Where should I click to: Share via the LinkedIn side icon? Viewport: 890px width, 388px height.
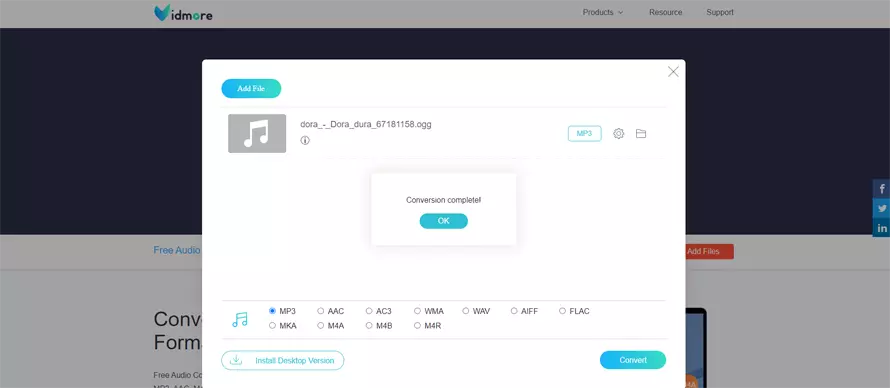(881, 228)
